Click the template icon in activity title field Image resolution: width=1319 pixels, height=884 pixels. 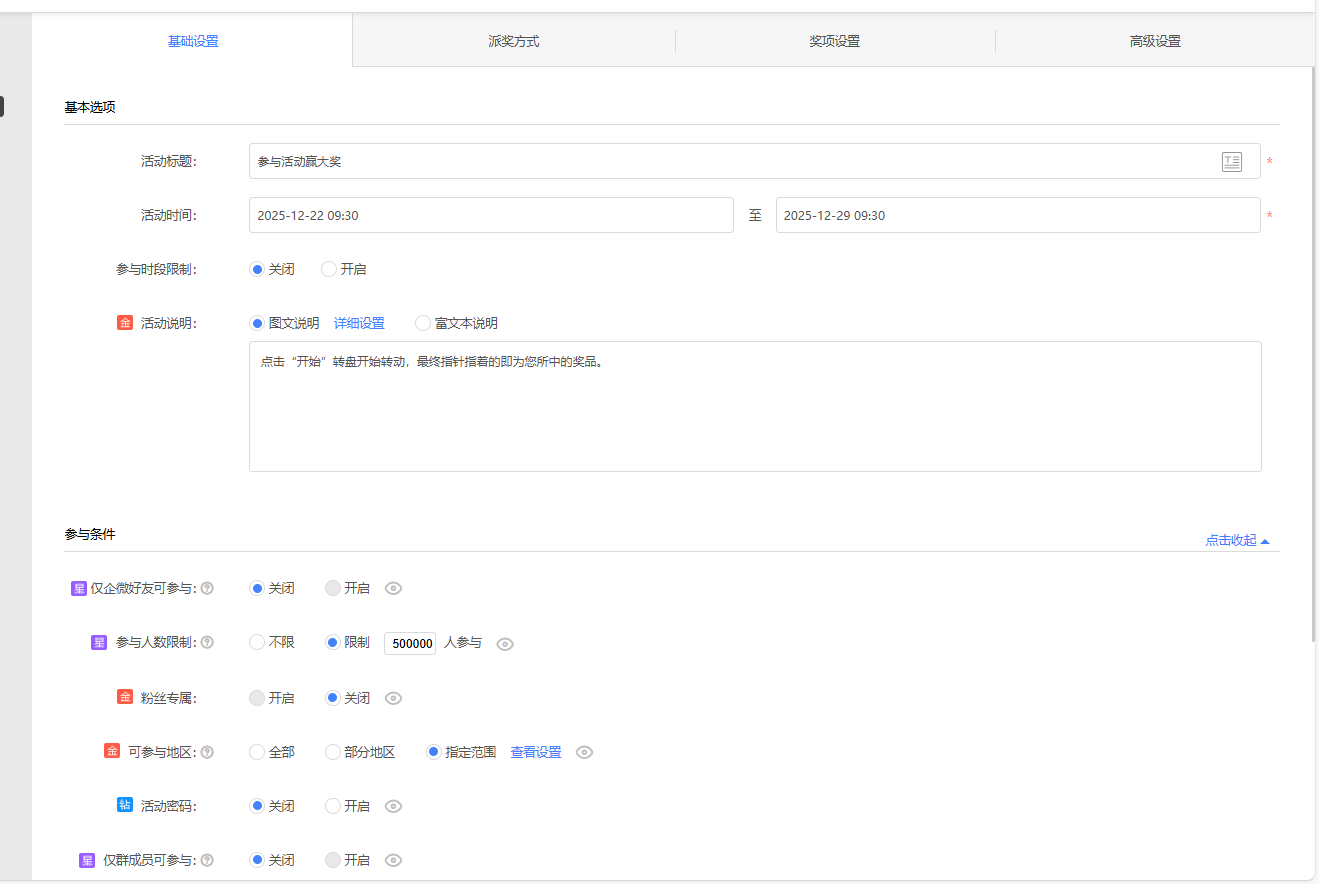(1231, 162)
